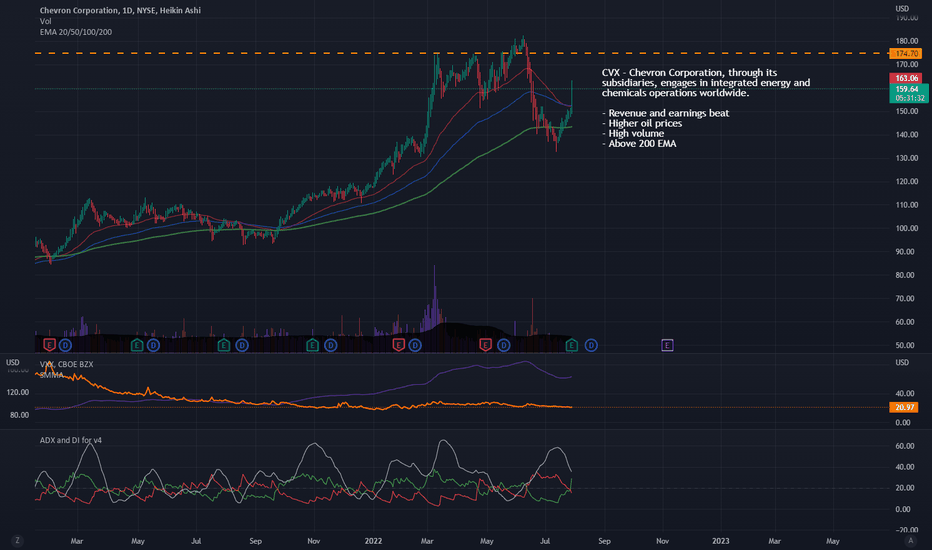This screenshot has width=932, height=550.
Task: Click the SMMA indicator legend
Action: click(52, 375)
